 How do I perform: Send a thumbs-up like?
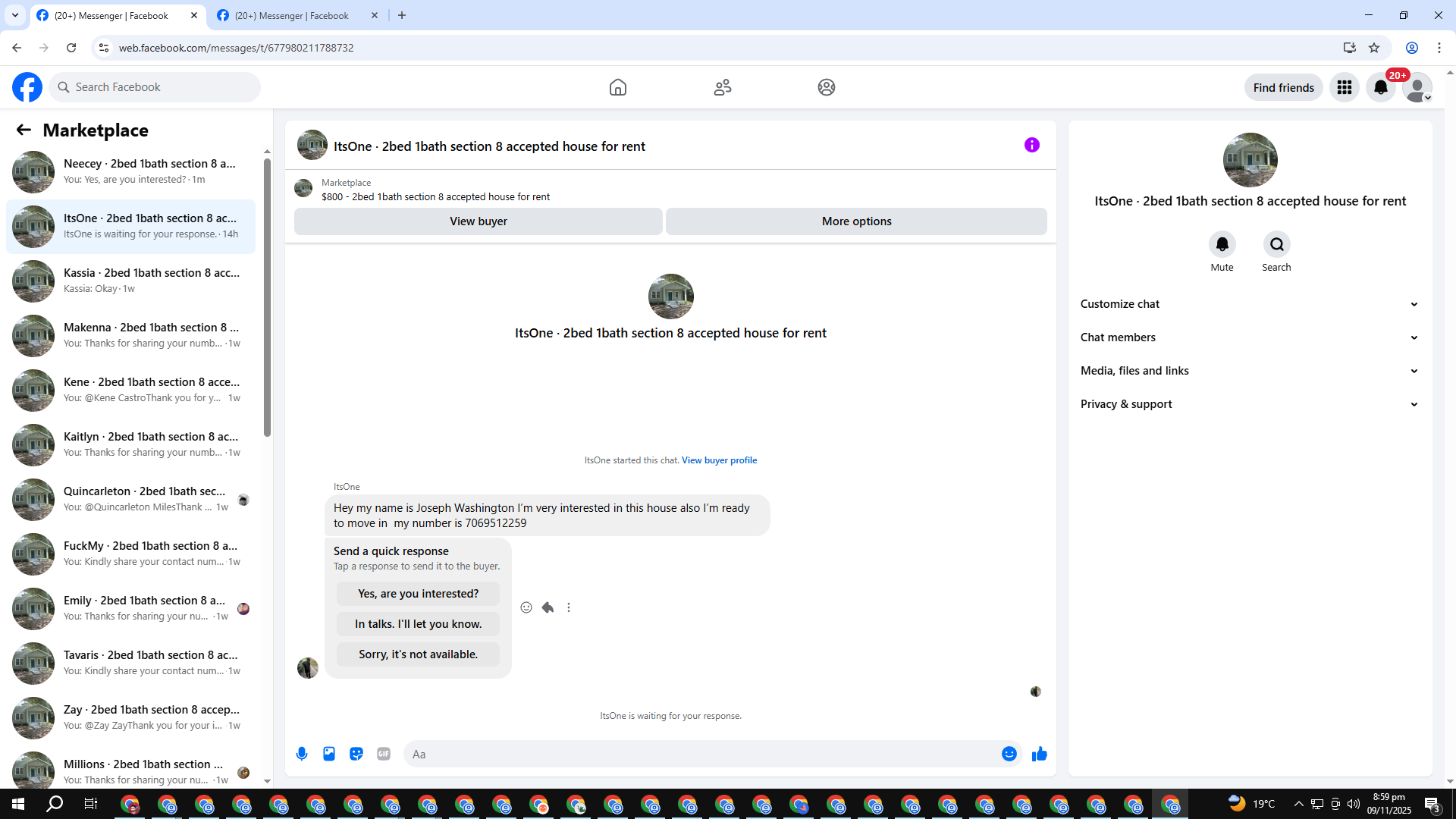pos(1040,754)
